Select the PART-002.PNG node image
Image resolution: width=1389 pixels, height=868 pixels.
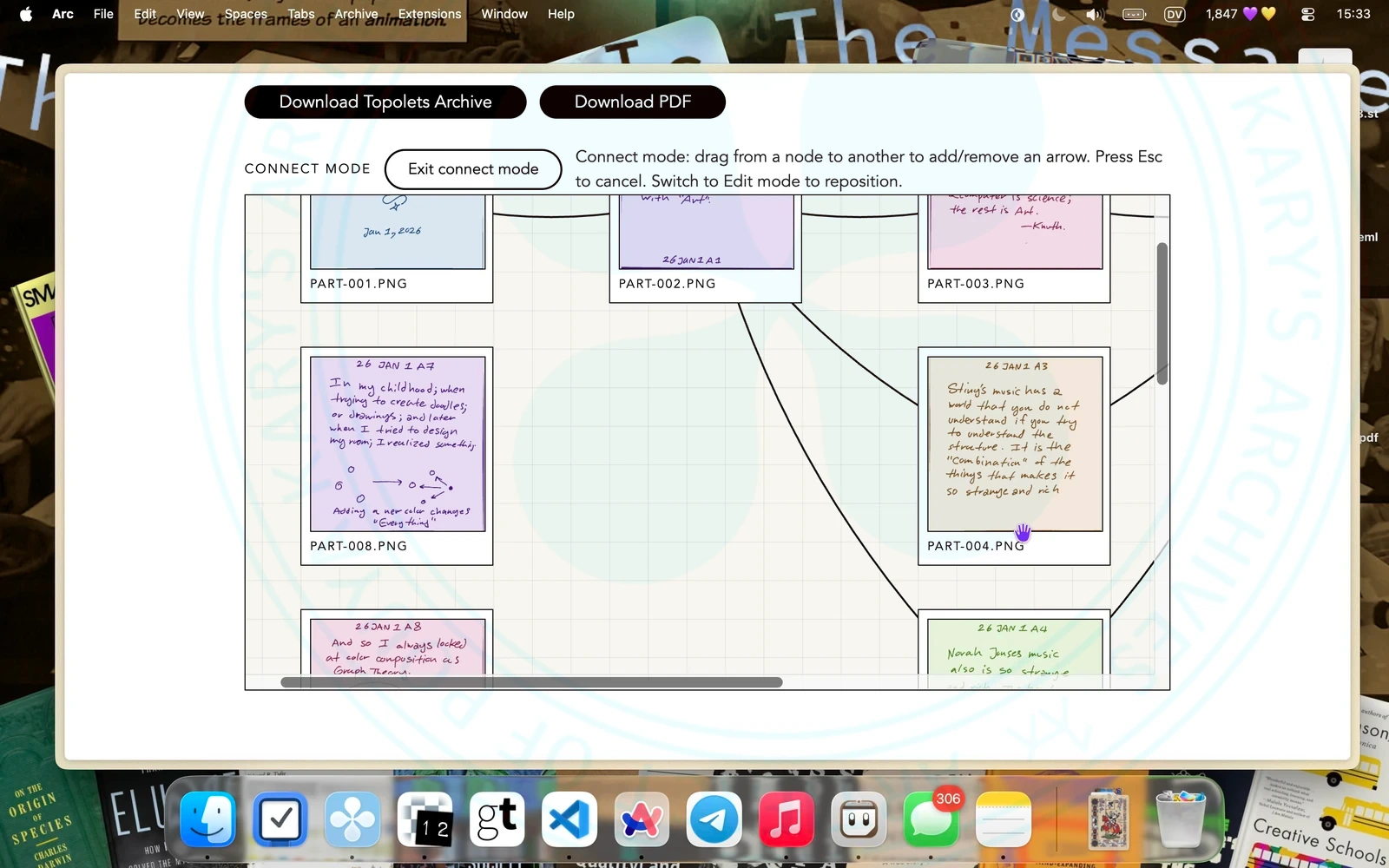(706, 232)
